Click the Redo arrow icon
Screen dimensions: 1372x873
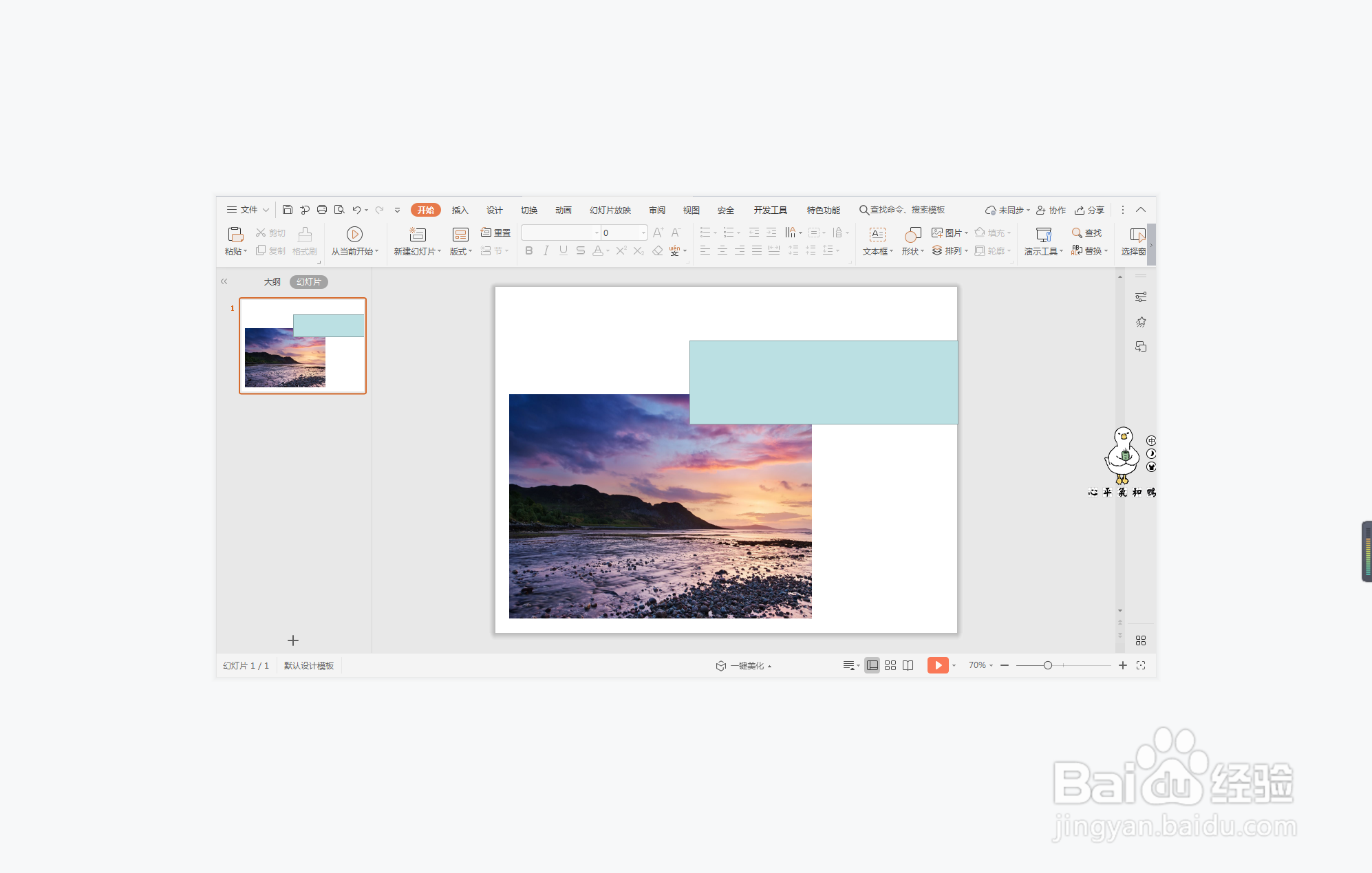[x=379, y=210]
